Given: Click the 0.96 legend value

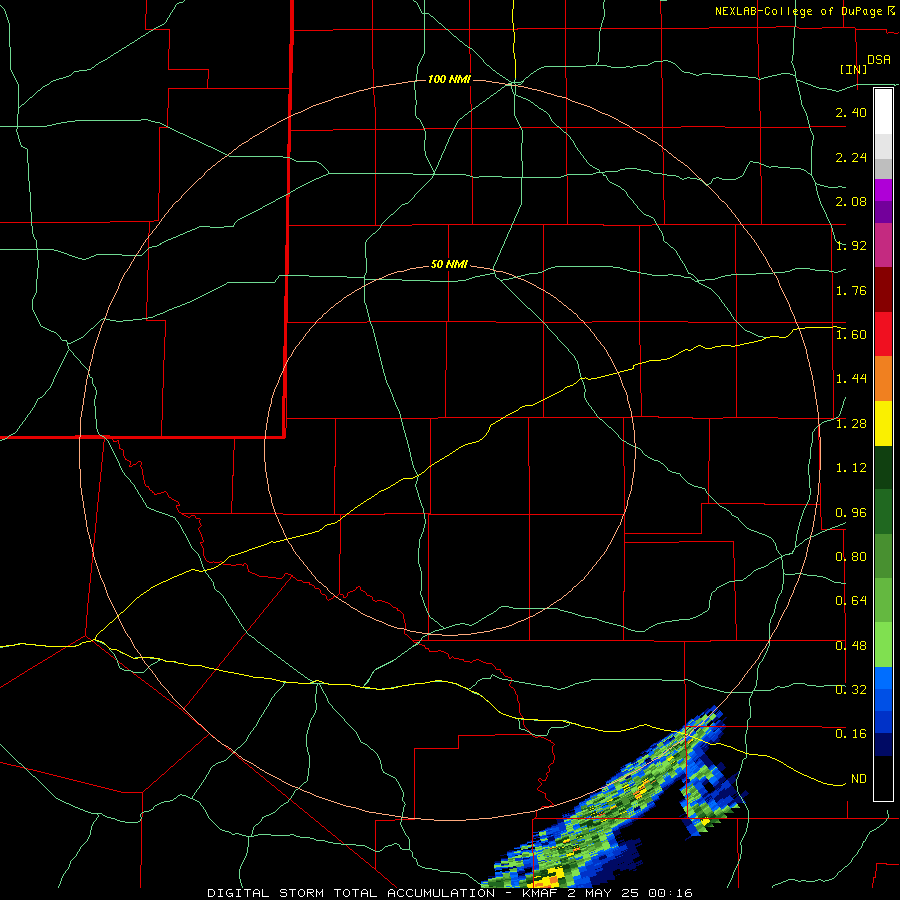Looking at the screenshot, I should click(851, 513).
